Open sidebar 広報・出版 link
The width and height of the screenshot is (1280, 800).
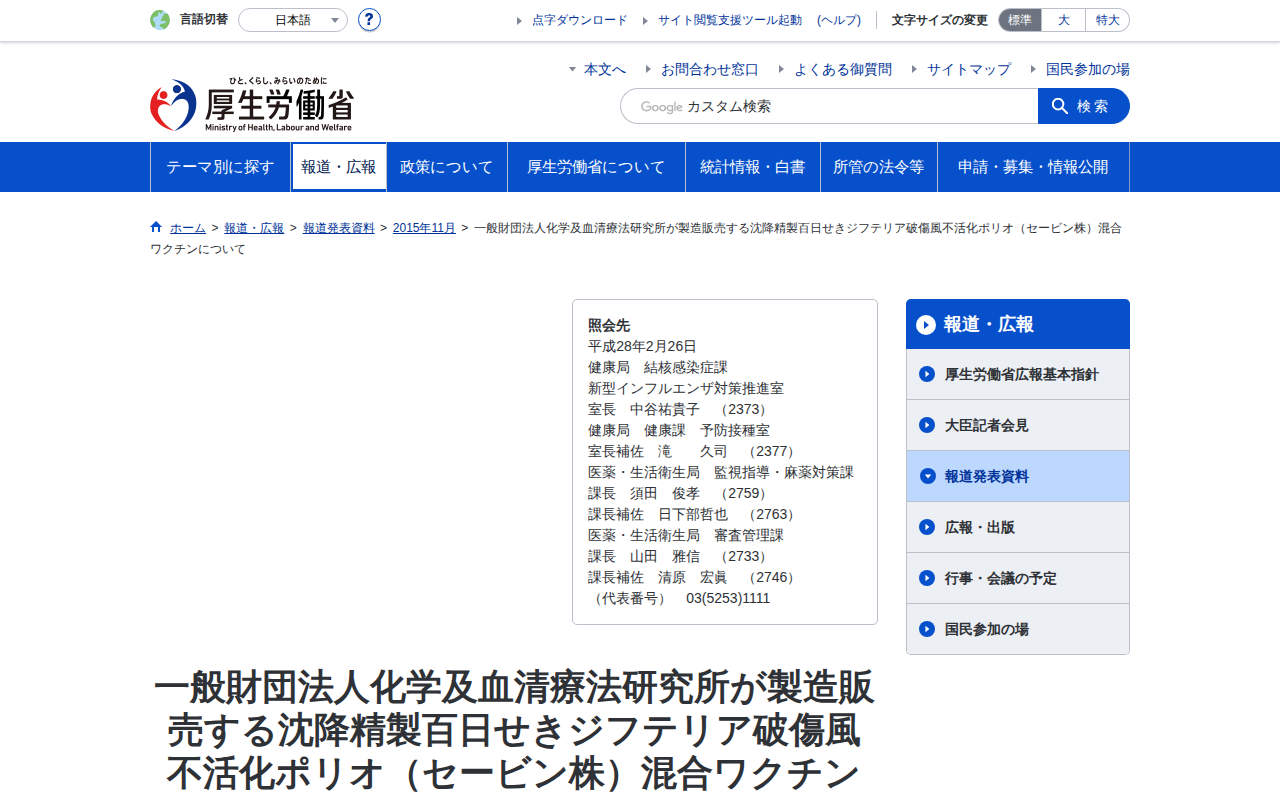[x=1018, y=527]
